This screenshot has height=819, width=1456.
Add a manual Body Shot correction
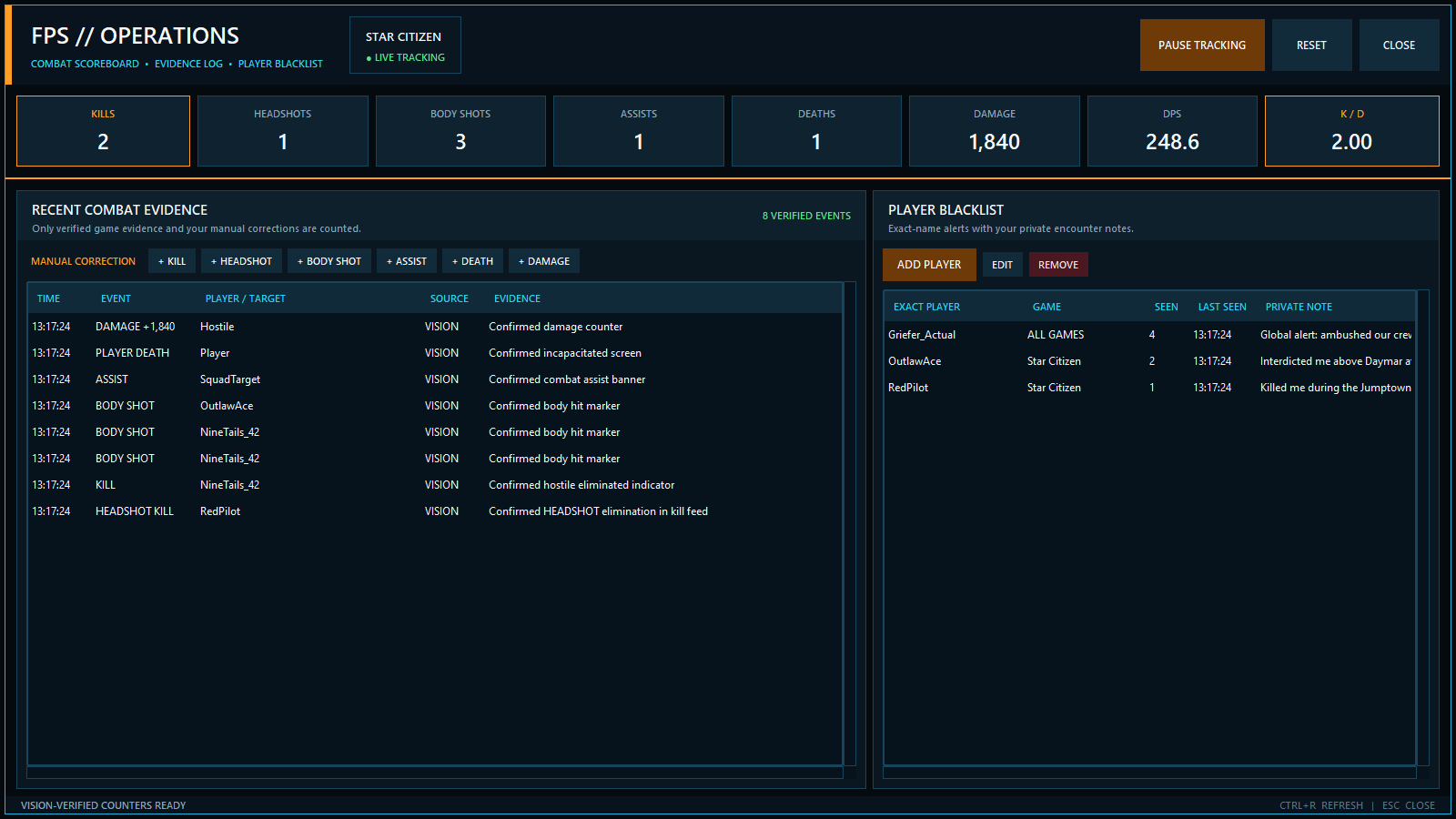click(x=329, y=261)
